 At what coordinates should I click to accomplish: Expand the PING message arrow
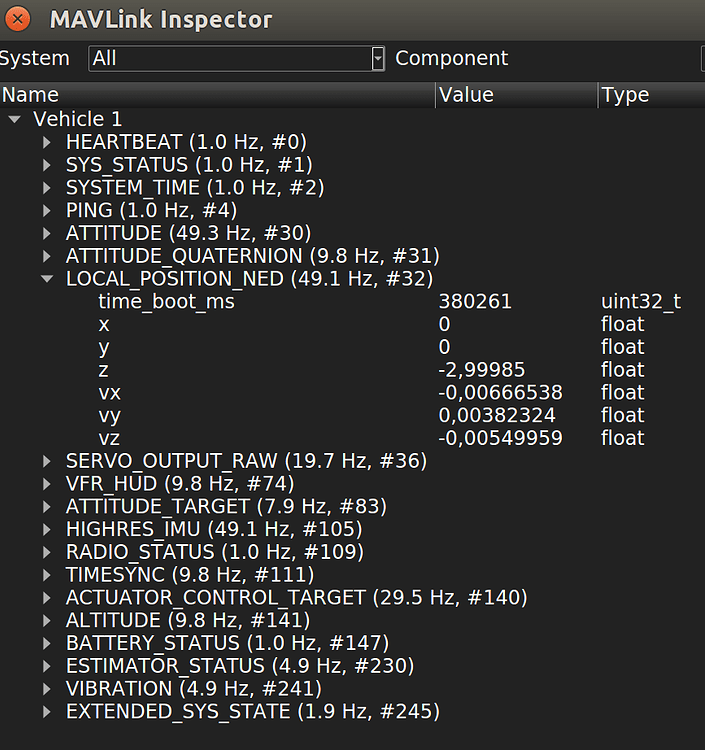coord(47,210)
